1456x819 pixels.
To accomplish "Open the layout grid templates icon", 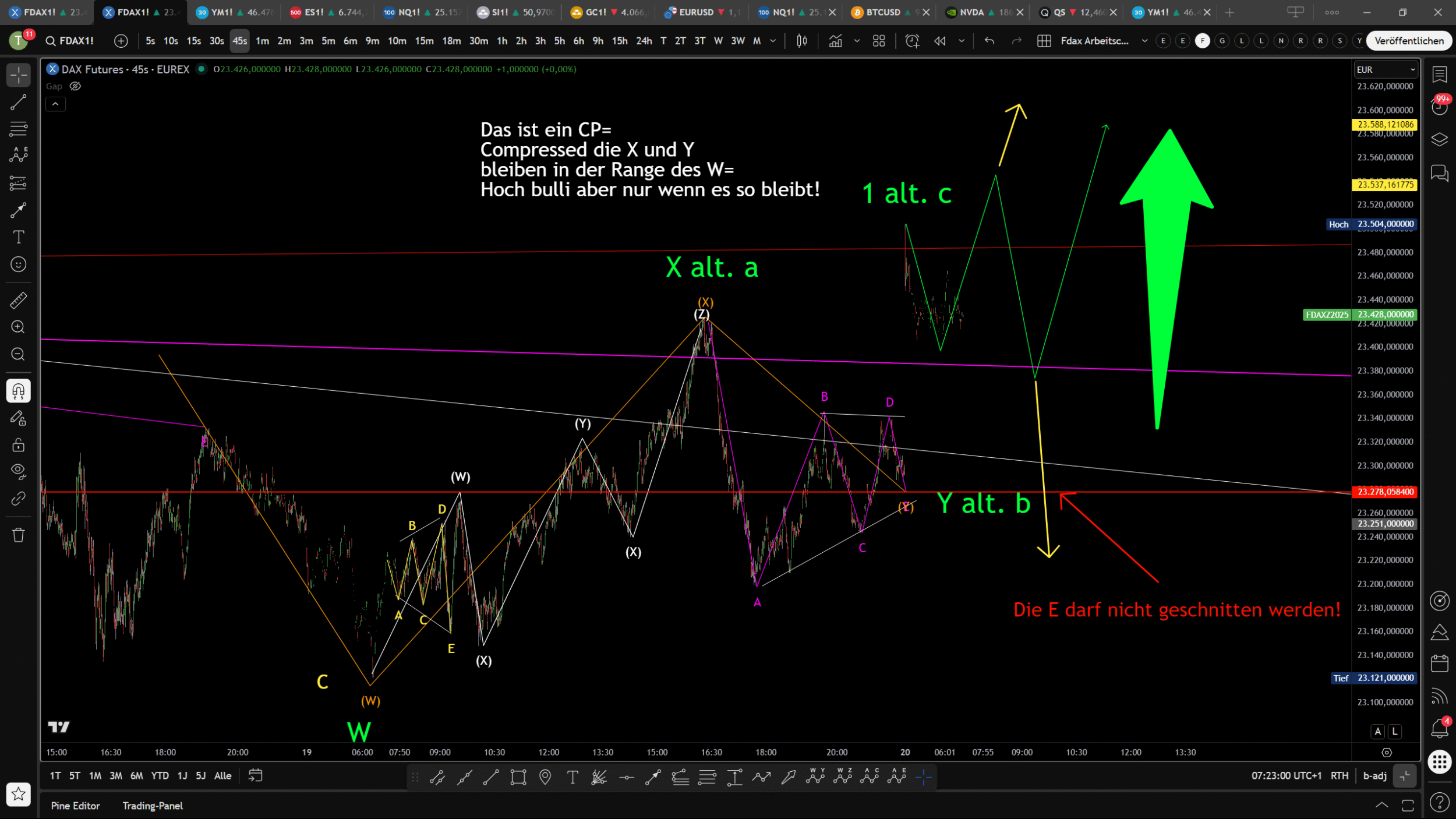I will [879, 41].
